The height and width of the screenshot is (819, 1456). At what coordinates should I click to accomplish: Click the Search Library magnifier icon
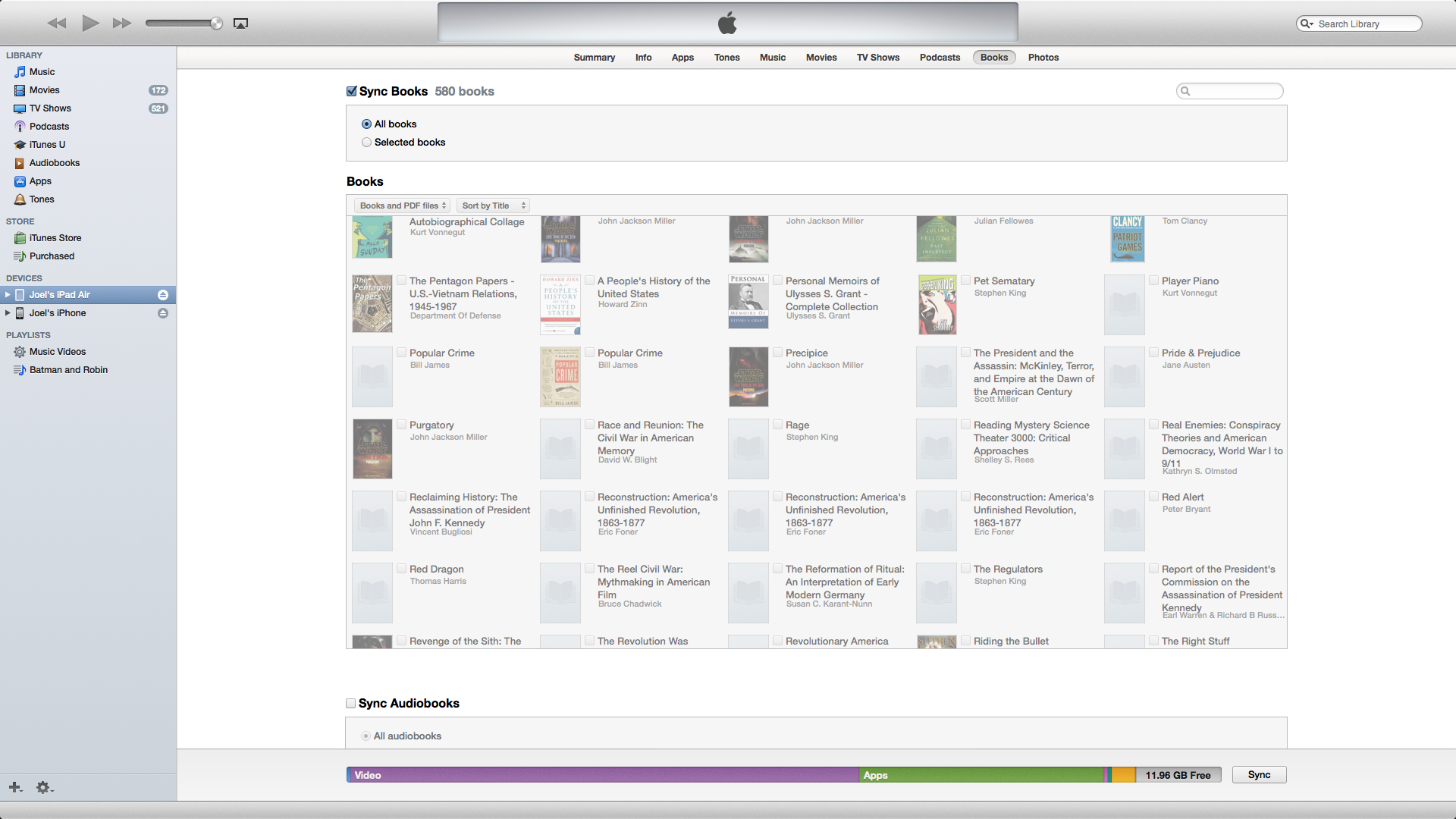[1307, 24]
